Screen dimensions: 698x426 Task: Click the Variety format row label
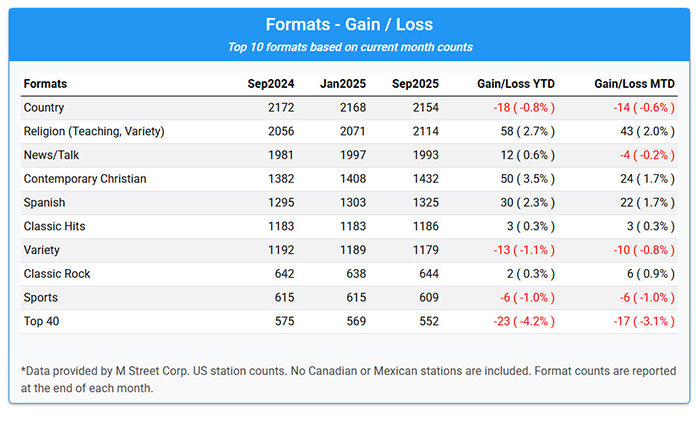click(43, 251)
